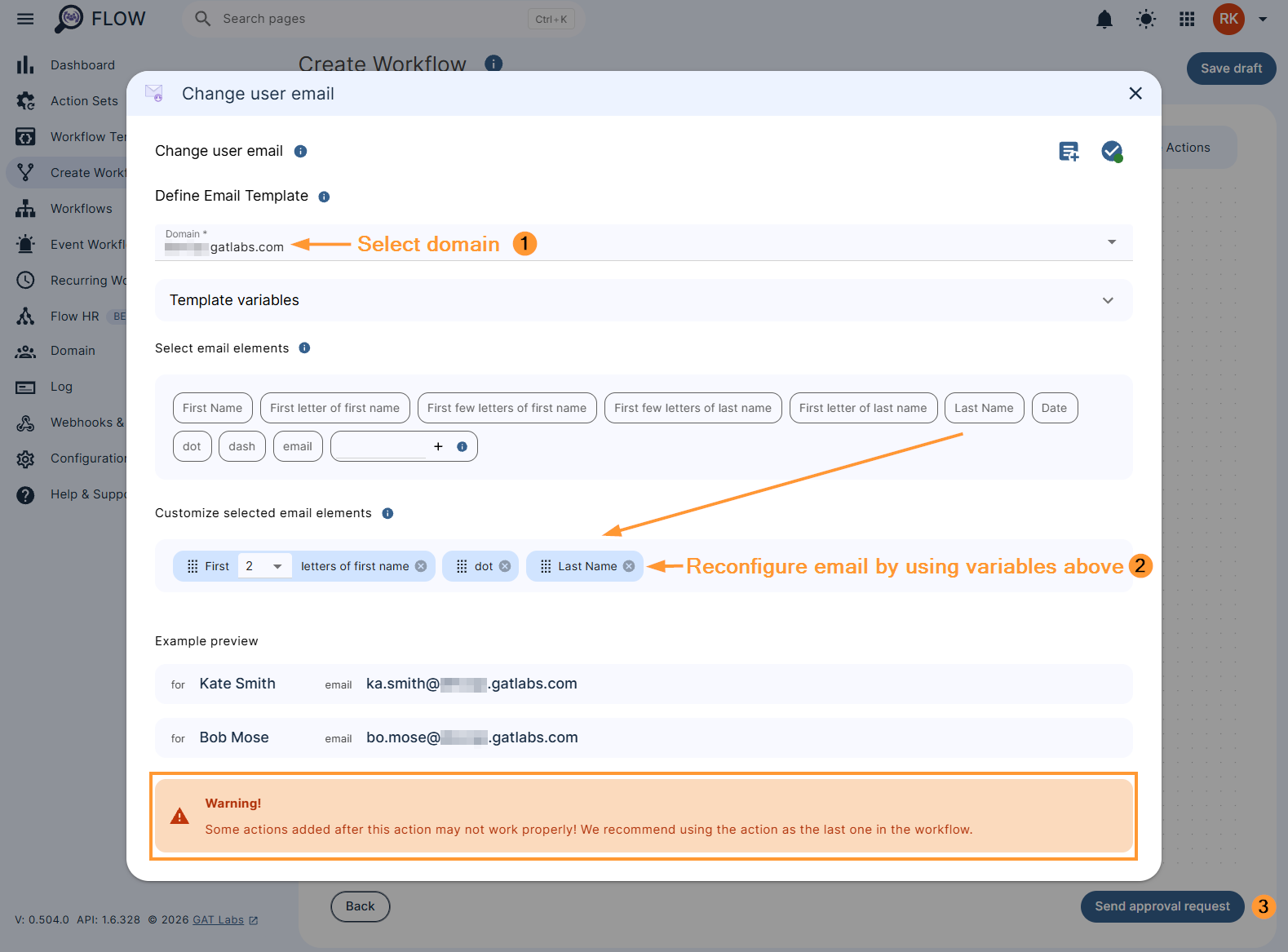Open Help & Support in the sidebar
Screen dimensions: 1288x952
click(x=70, y=494)
